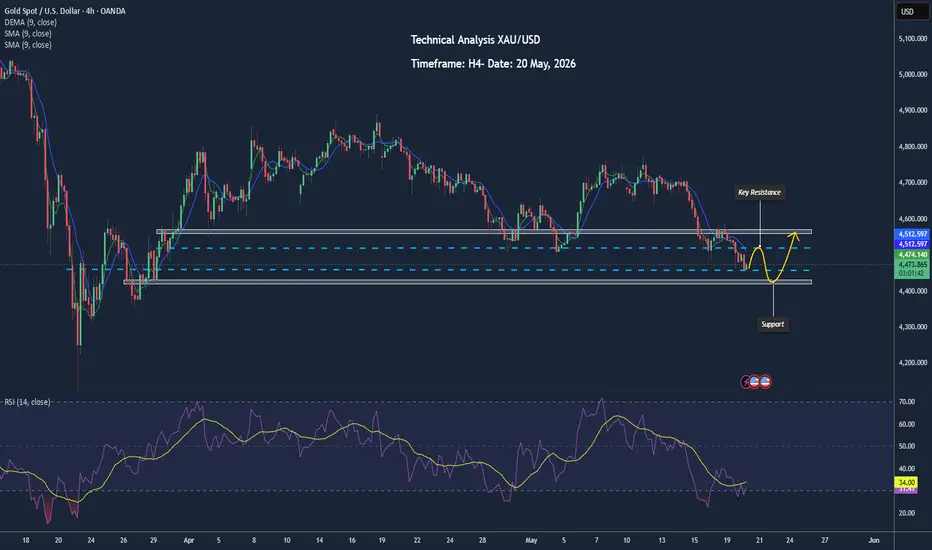Click the 4,800.000 price axis label
The width and height of the screenshot is (932, 550).
912,146
